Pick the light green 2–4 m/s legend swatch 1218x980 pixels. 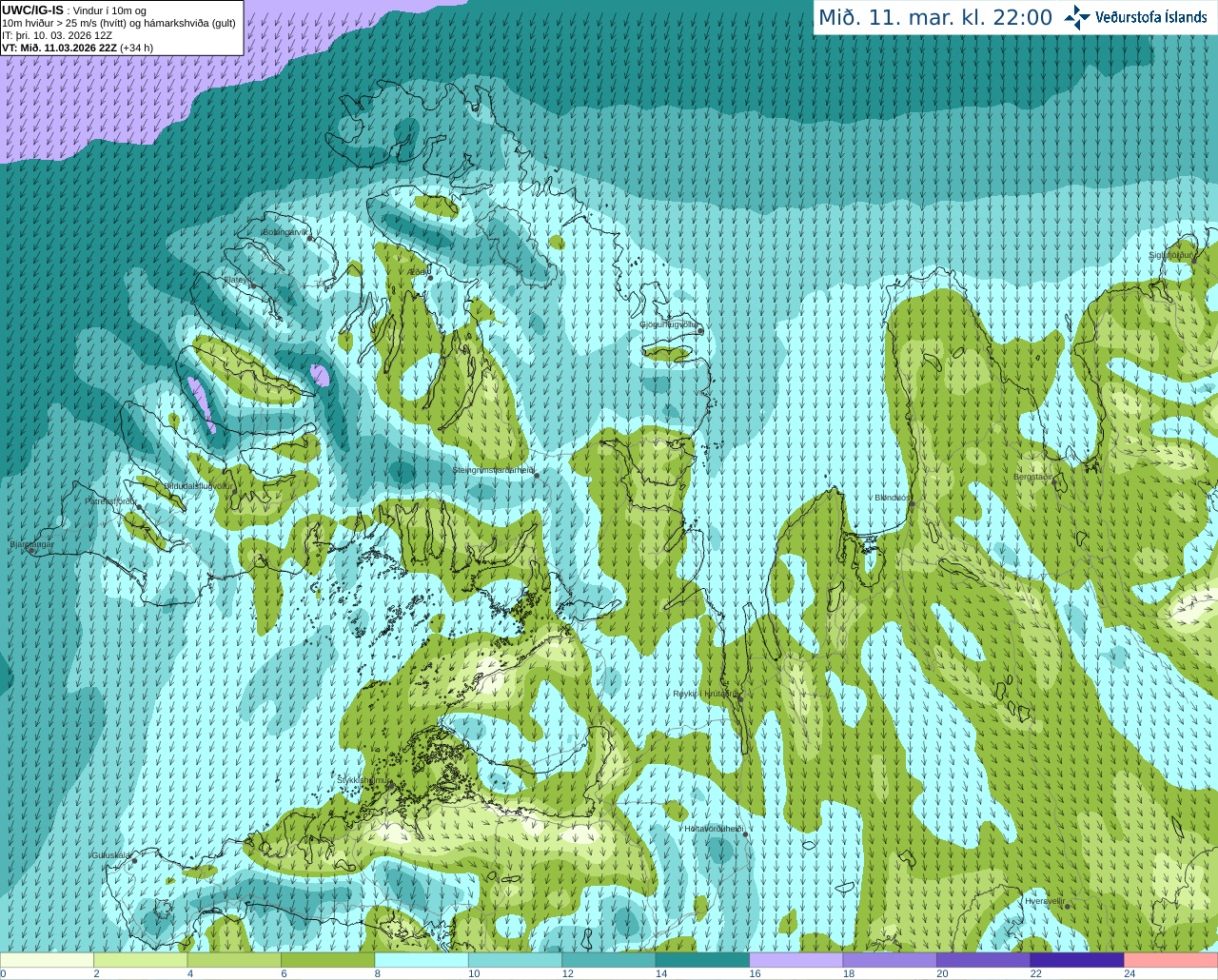[141, 960]
